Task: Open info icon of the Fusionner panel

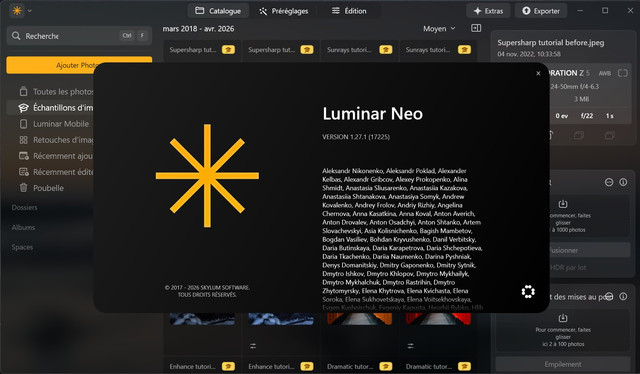Action: click(623, 182)
